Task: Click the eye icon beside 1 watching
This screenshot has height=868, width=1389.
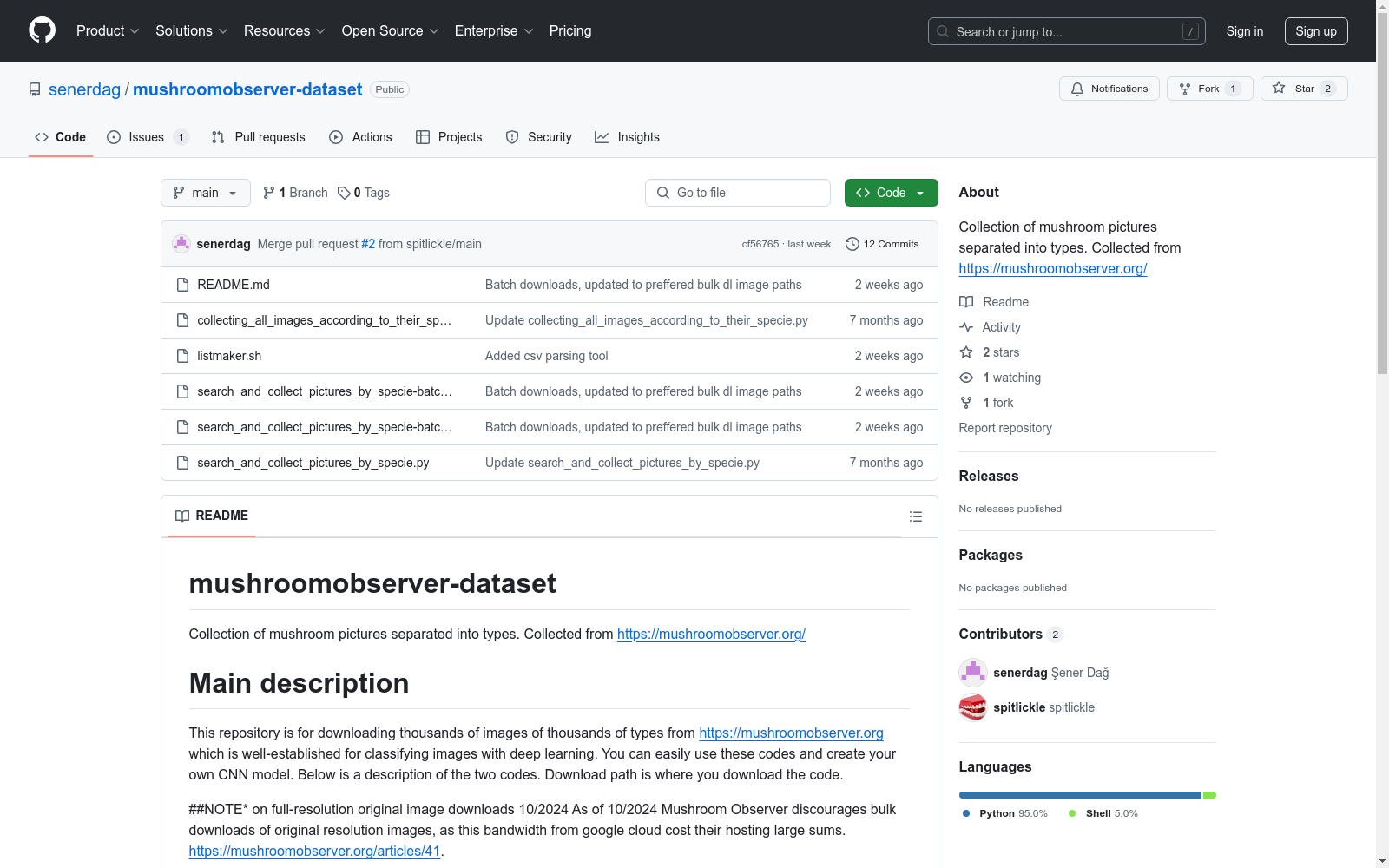Action: [x=966, y=378]
